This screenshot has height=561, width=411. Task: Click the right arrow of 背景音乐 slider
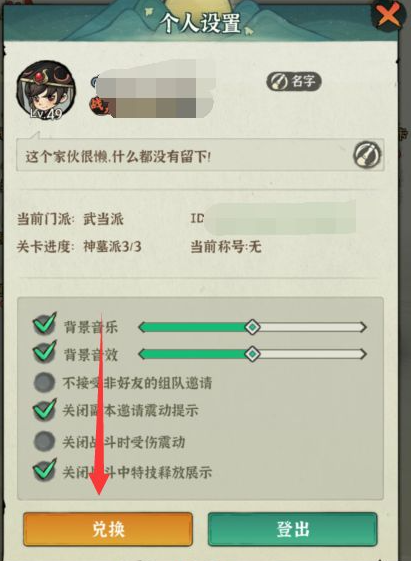tap(363, 327)
